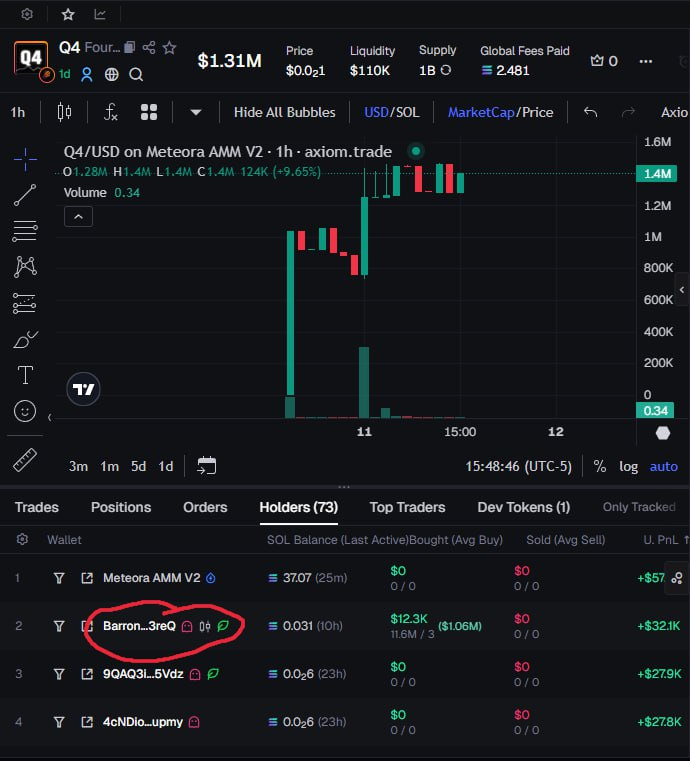Select the horizontal lines Fibonacci tool
Screen dimensions: 690x761
(x=25, y=231)
